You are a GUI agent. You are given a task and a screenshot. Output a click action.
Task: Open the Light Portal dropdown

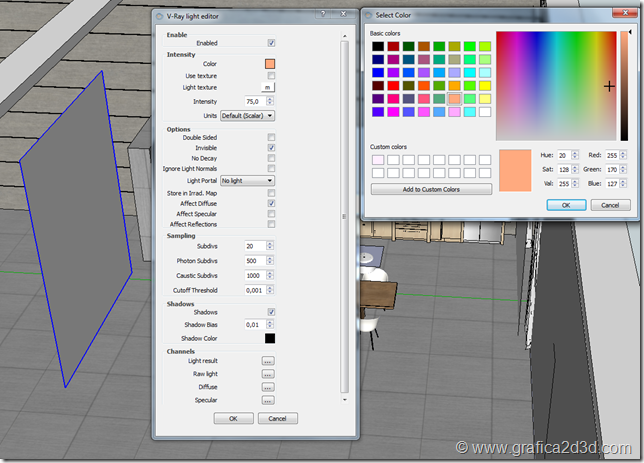[x=248, y=181]
